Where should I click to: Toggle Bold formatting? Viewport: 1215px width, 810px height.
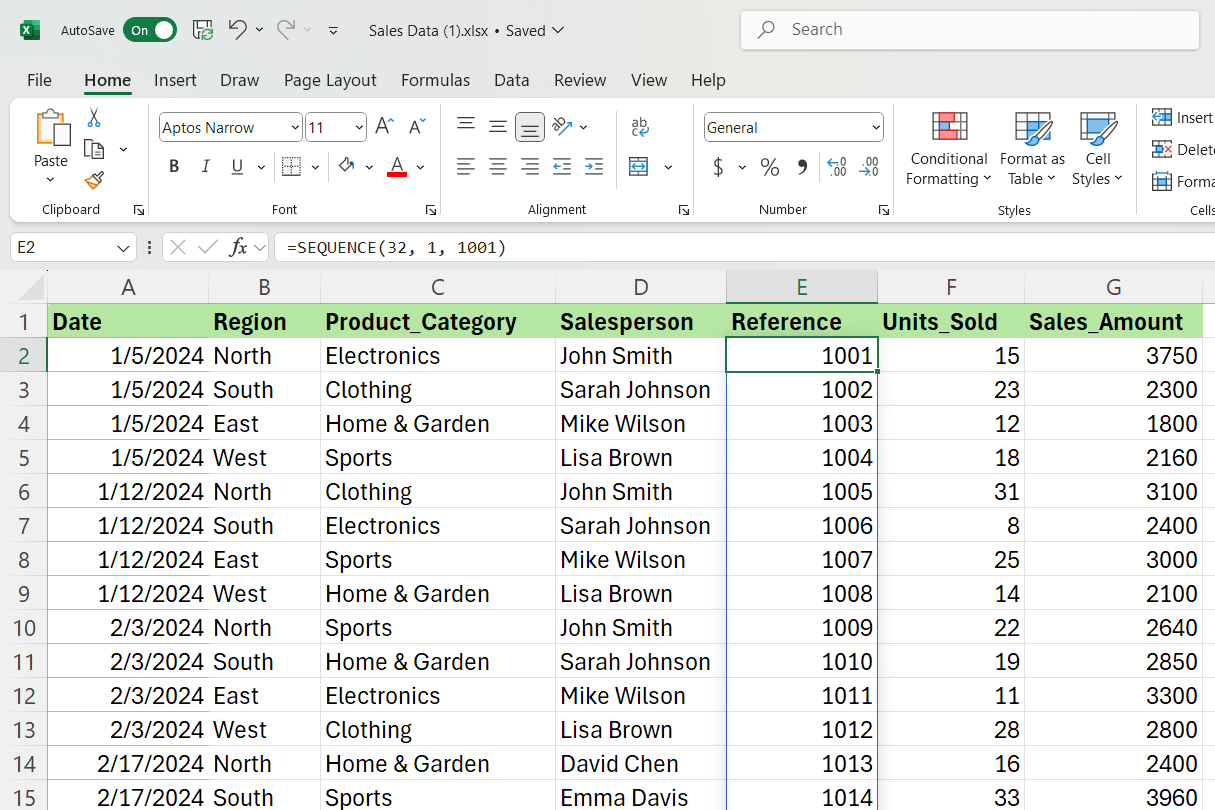coord(174,167)
